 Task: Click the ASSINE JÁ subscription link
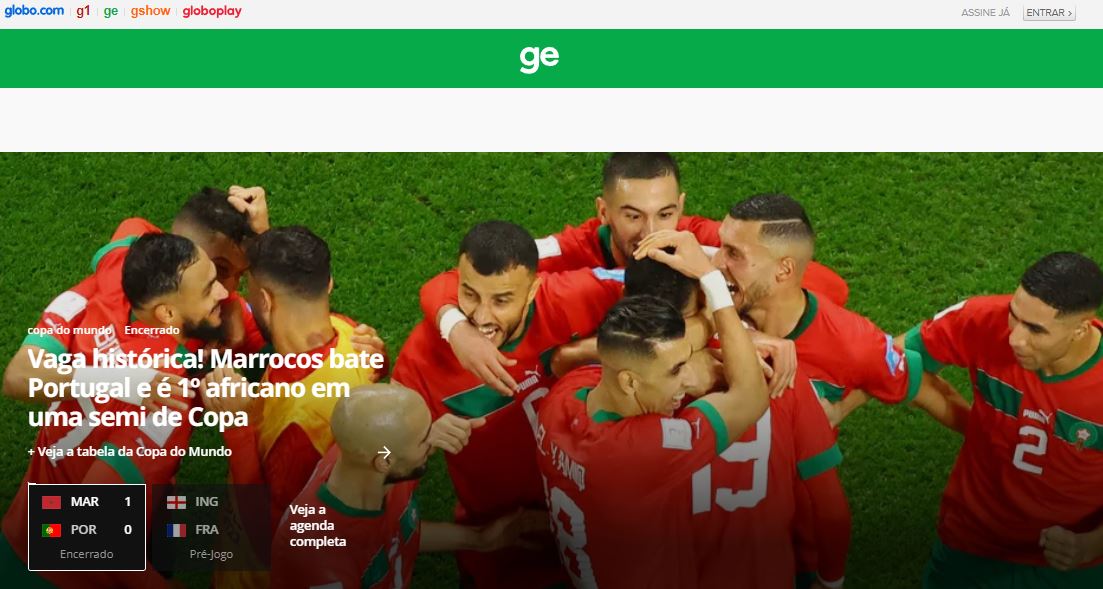(x=986, y=13)
